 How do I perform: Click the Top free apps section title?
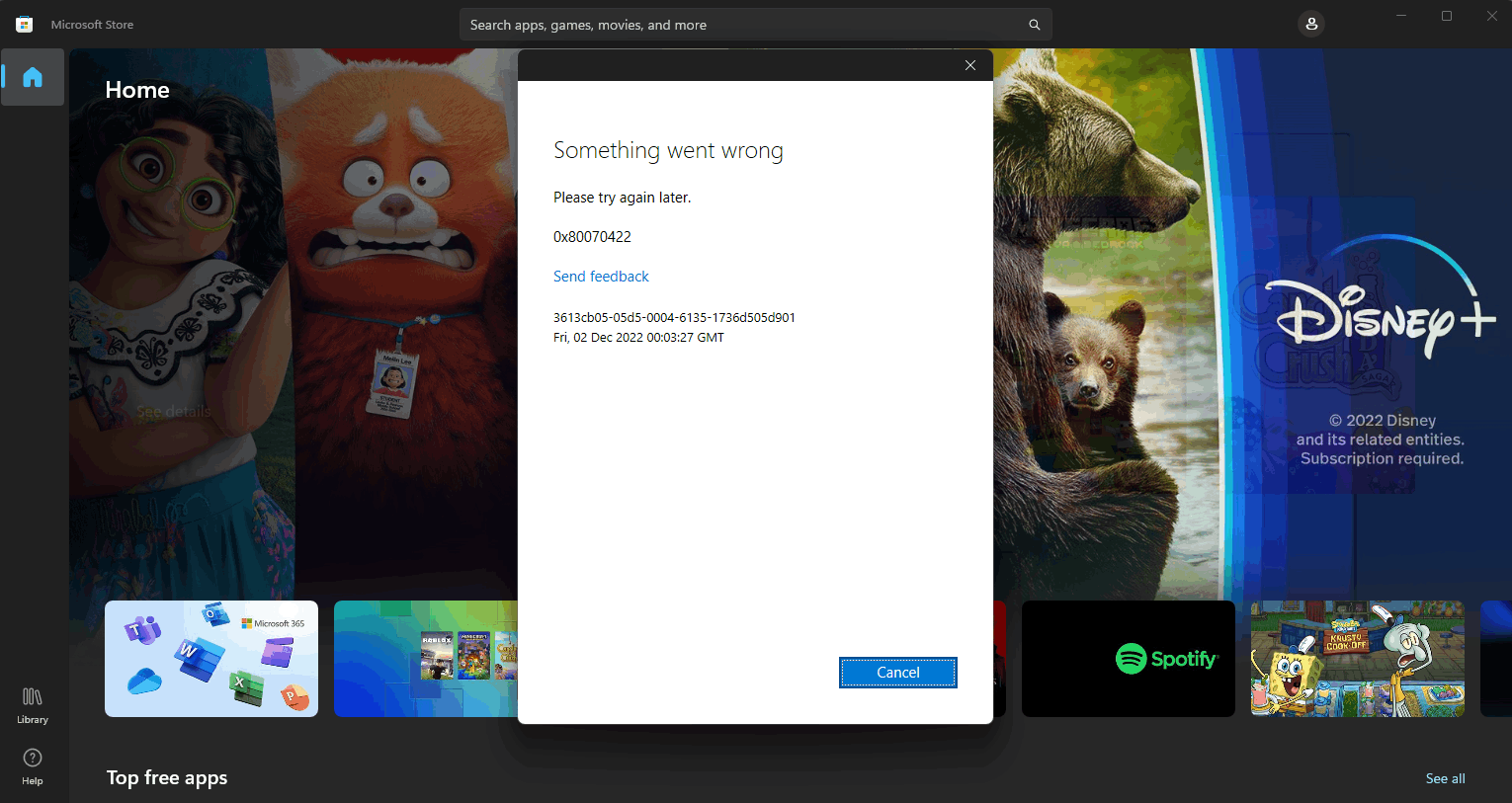(x=166, y=778)
